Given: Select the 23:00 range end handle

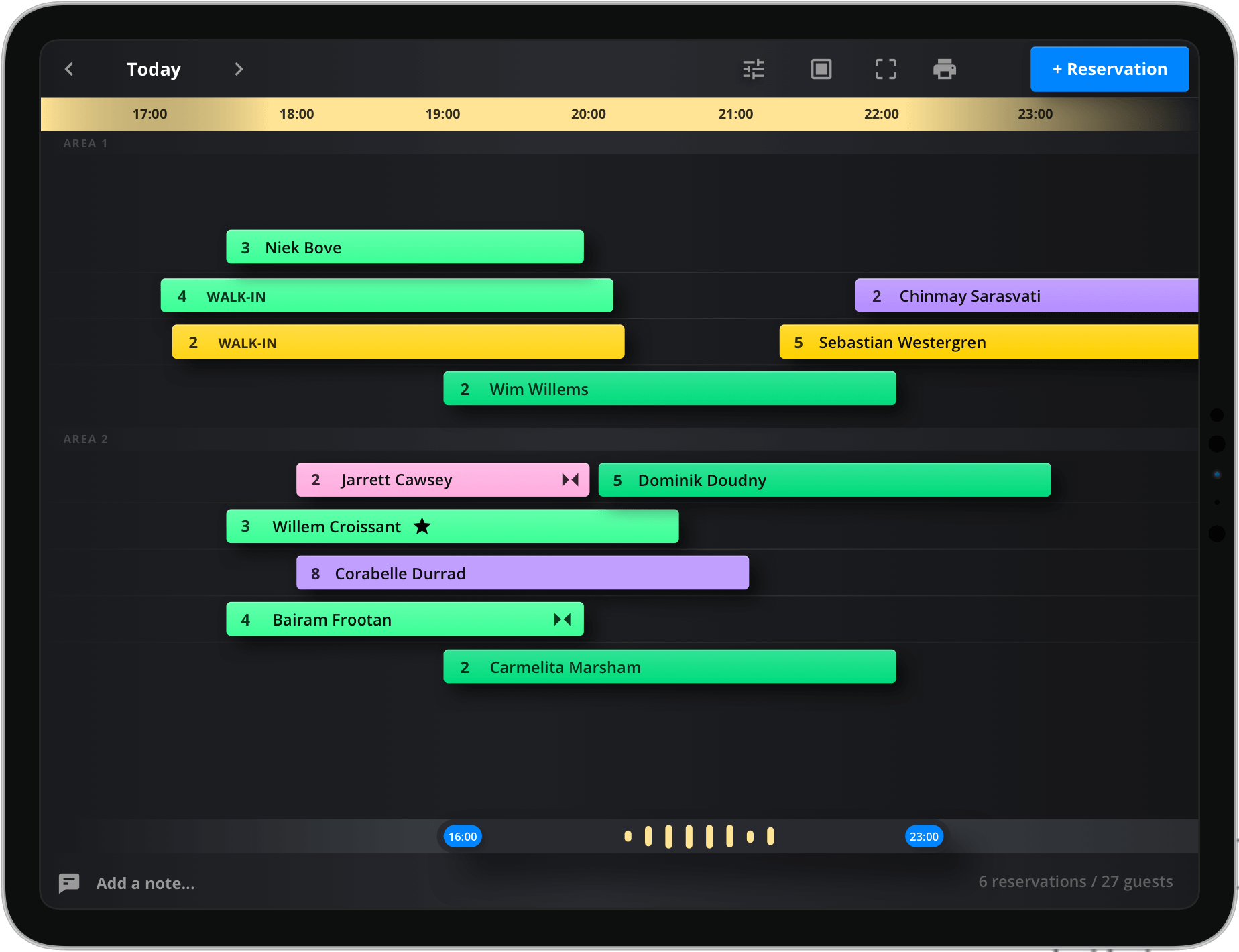Looking at the screenshot, I should click(924, 836).
